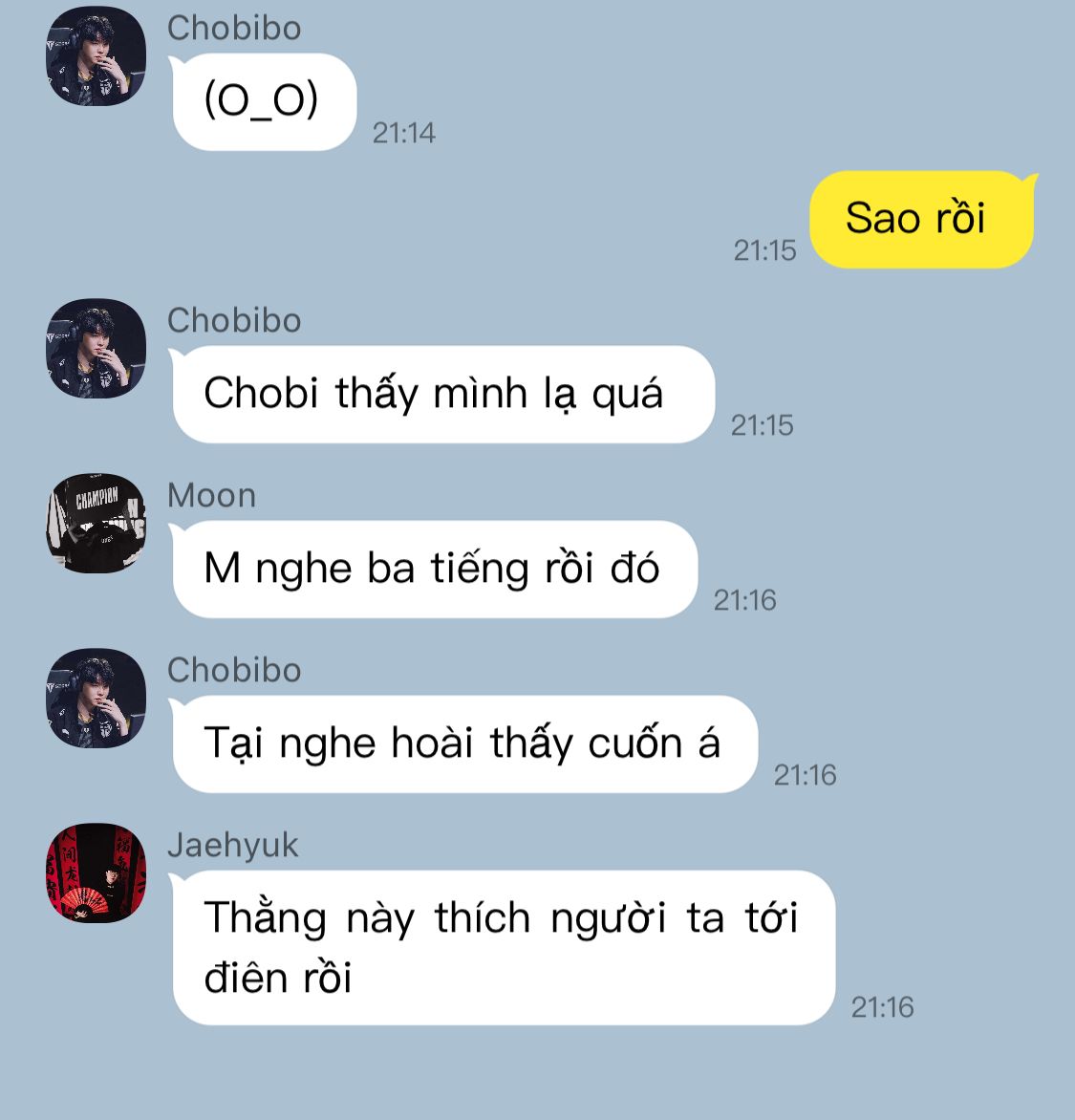Tap the 21:16 timestamp beside Moon's message
The image size is (1075, 1120).
click(x=745, y=600)
